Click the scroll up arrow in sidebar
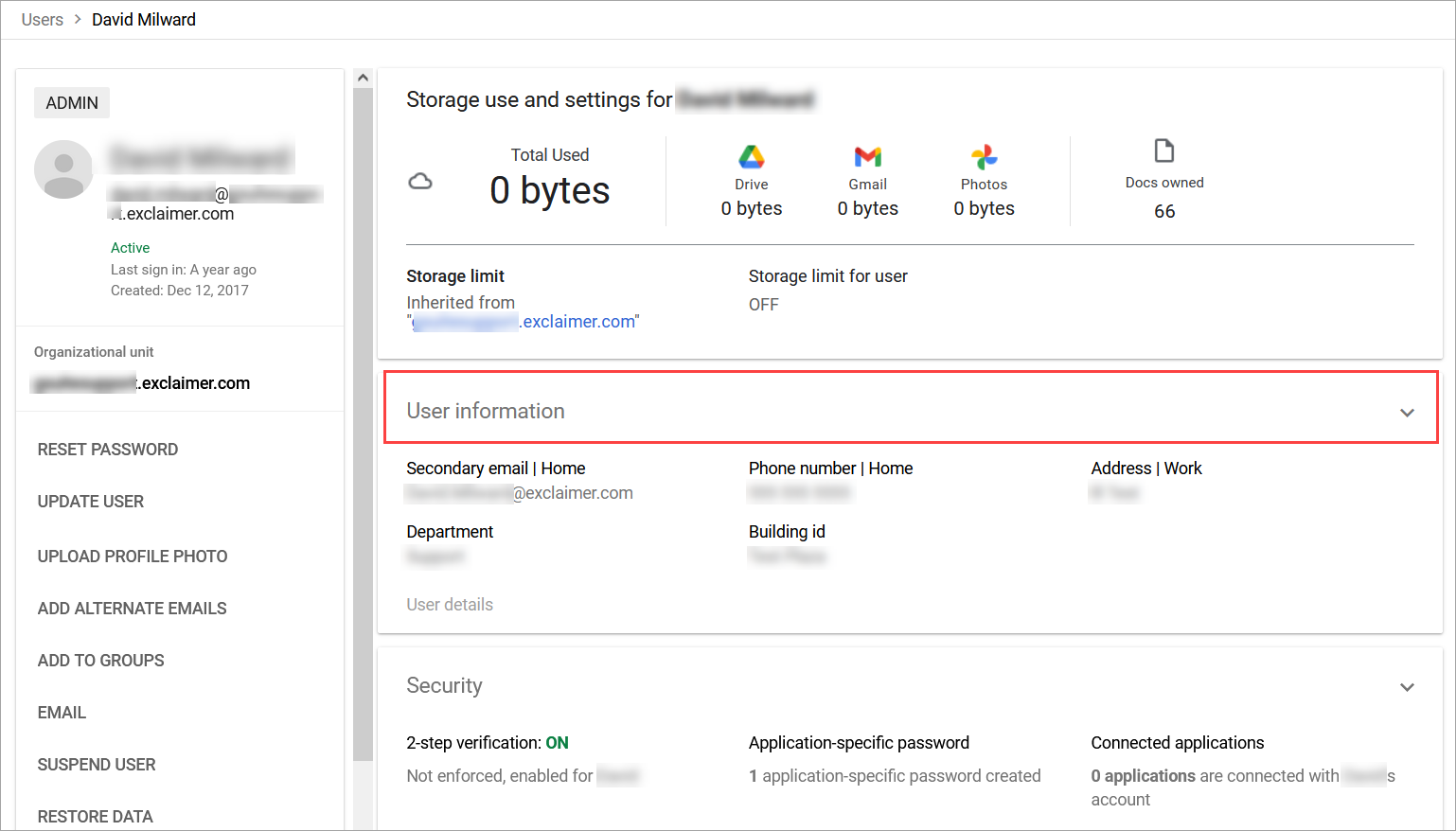Viewport: 1456px width, 831px height. click(363, 79)
